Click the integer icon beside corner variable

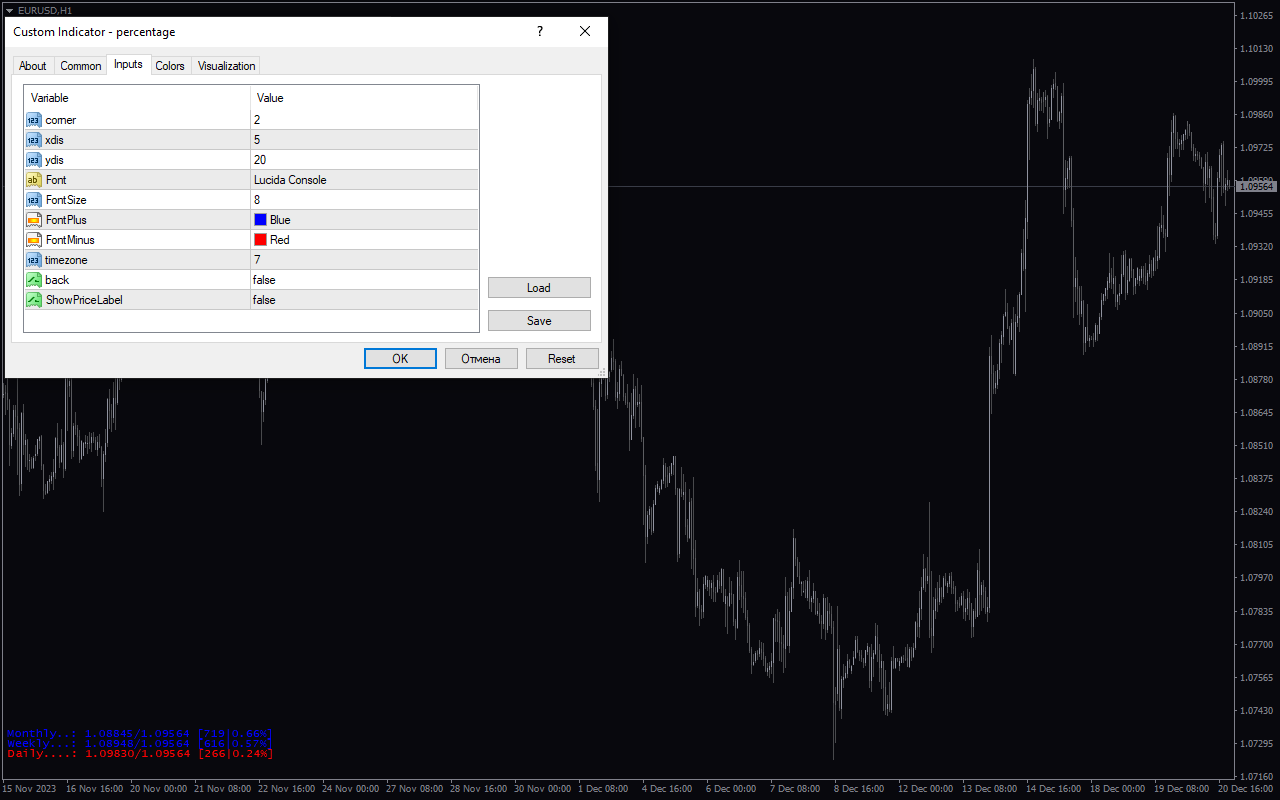click(x=34, y=120)
